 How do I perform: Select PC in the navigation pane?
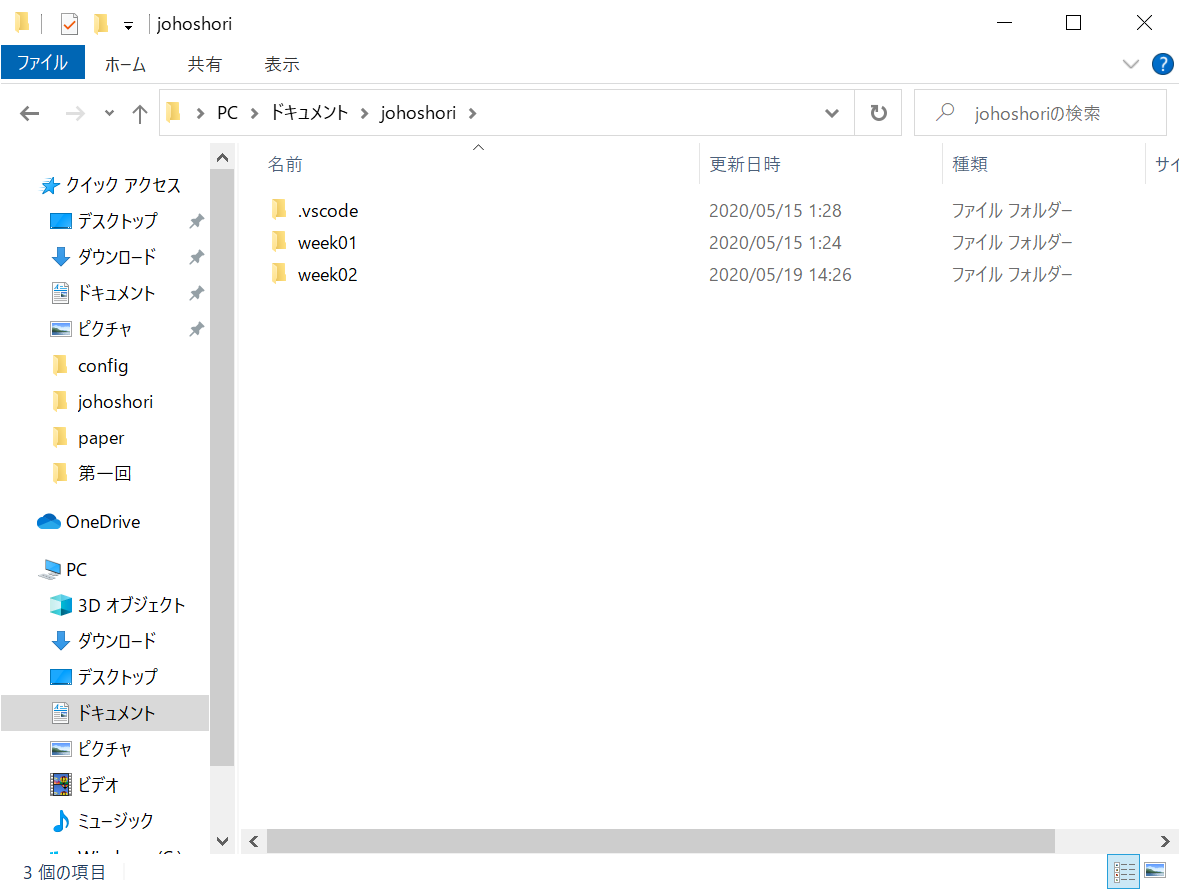point(76,570)
